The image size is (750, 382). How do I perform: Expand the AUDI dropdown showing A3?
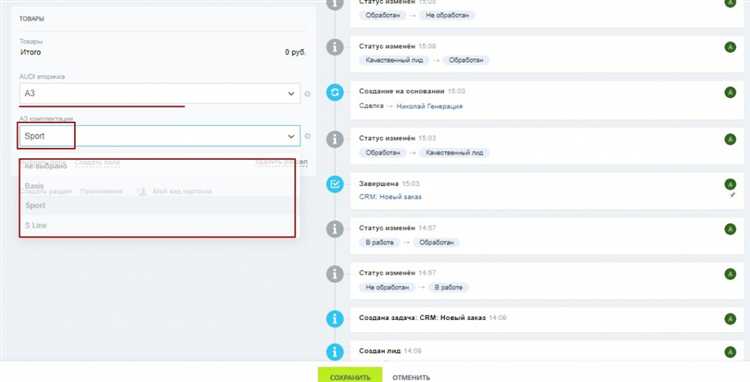tap(160, 94)
